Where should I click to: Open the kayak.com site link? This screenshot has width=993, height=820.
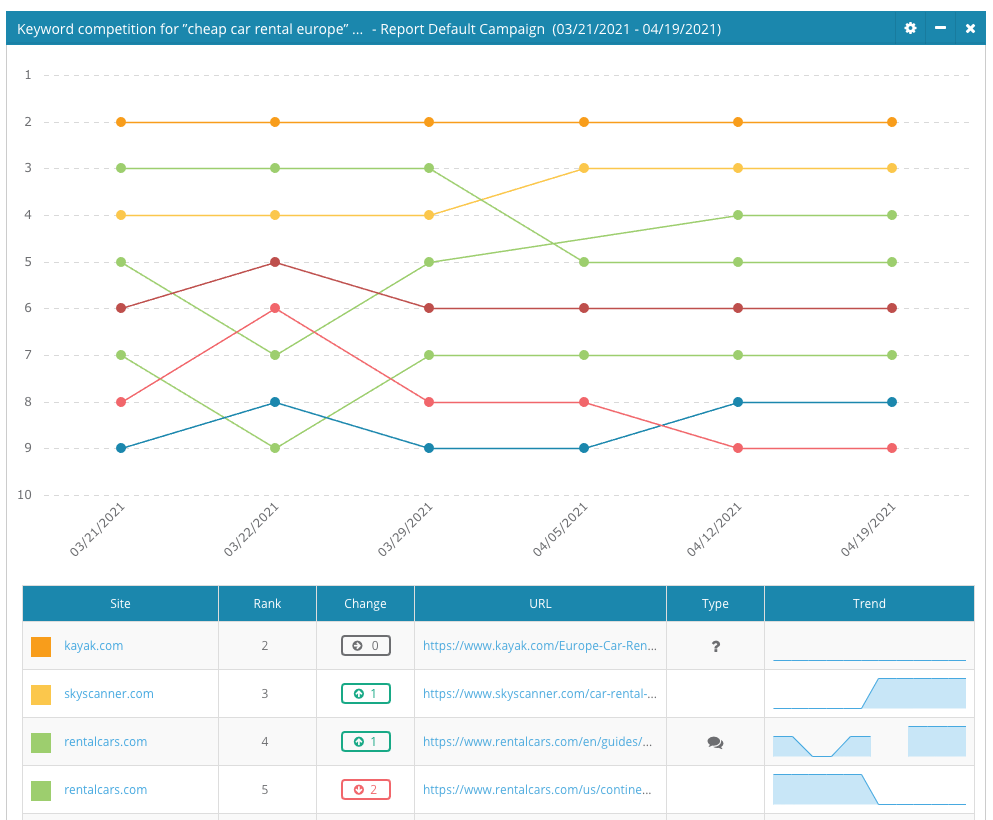[94, 645]
